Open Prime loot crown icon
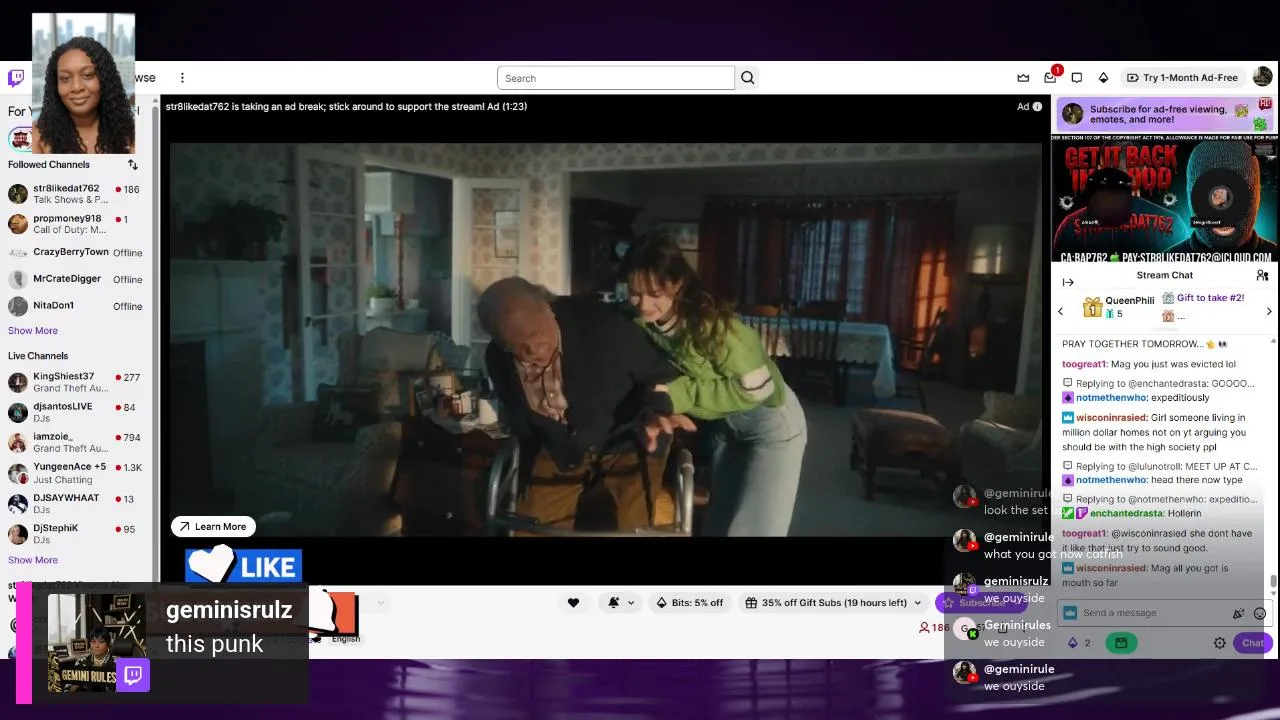1280x720 pixels. tap(1023, 78)
